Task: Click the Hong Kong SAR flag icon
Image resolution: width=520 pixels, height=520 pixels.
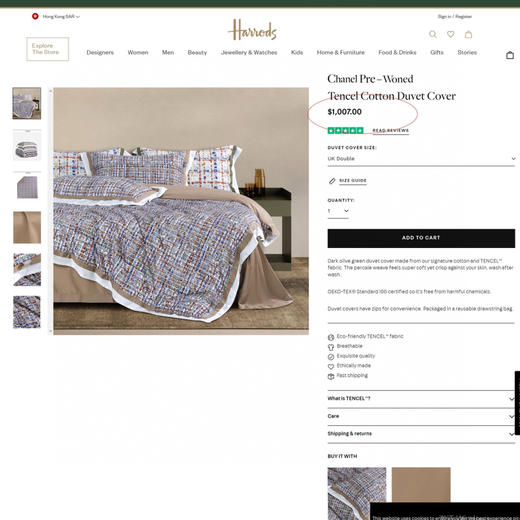Action: [35, 16]
